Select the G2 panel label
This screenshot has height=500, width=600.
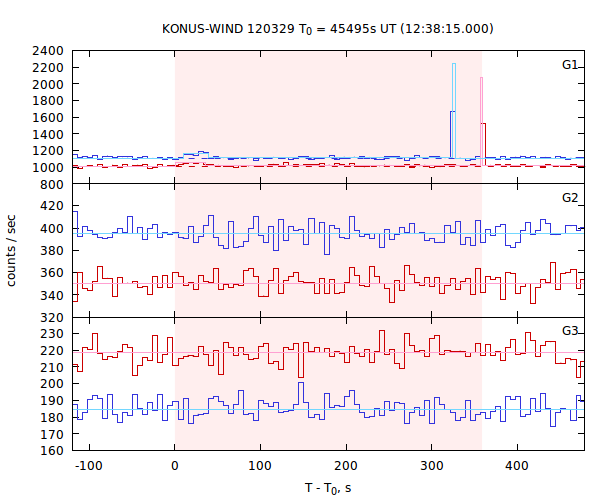point(570,197)
